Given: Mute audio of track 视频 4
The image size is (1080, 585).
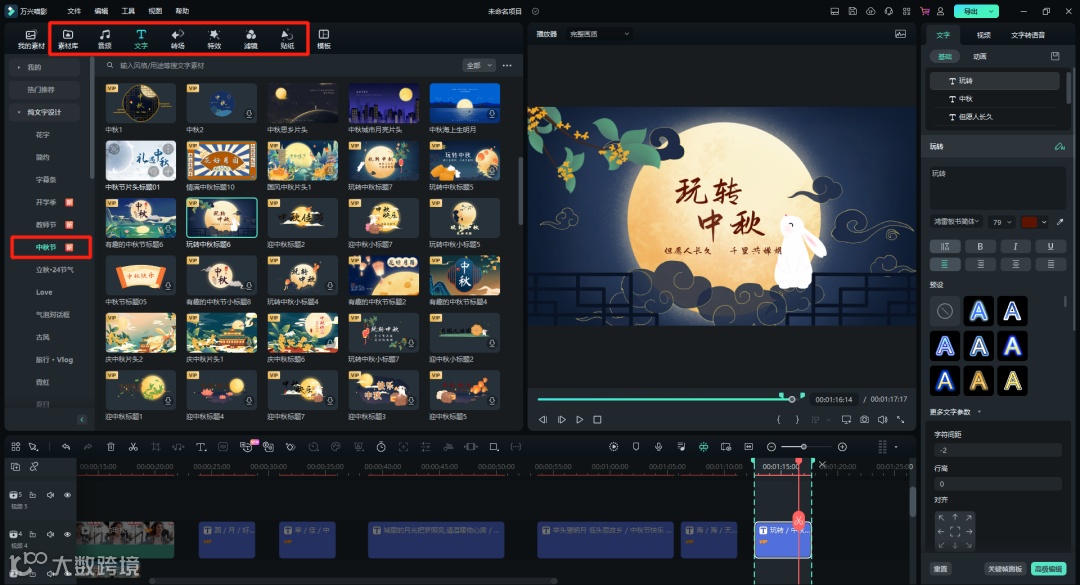Looking at the screenshot, I should pyautogui.click(x=50, y=534).
